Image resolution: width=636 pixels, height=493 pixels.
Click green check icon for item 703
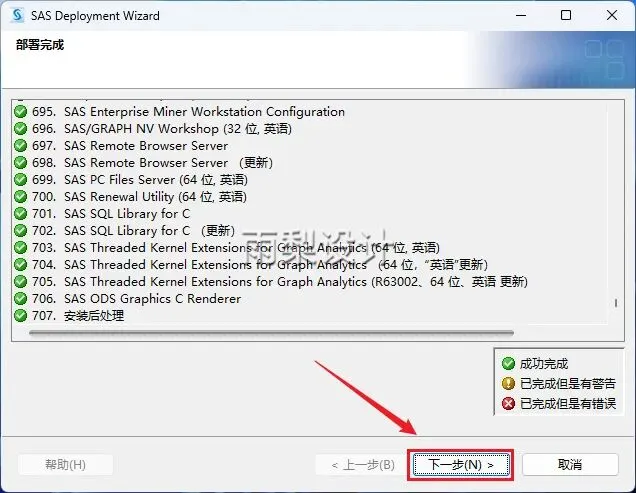pos(20,248)
